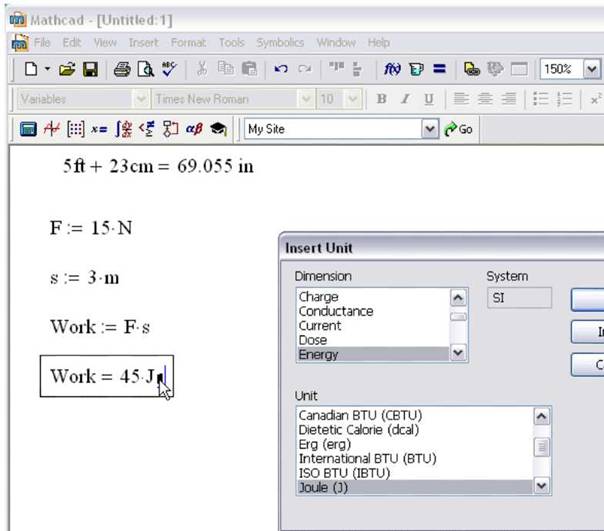Open the Graph toolbar icon

pyautogui.click(x=50, y=129)
